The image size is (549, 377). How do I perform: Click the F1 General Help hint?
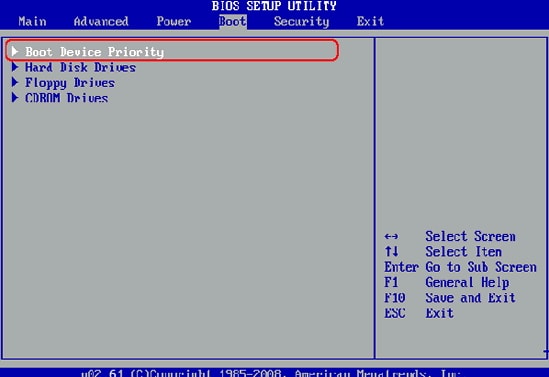(x=447, y=282)
